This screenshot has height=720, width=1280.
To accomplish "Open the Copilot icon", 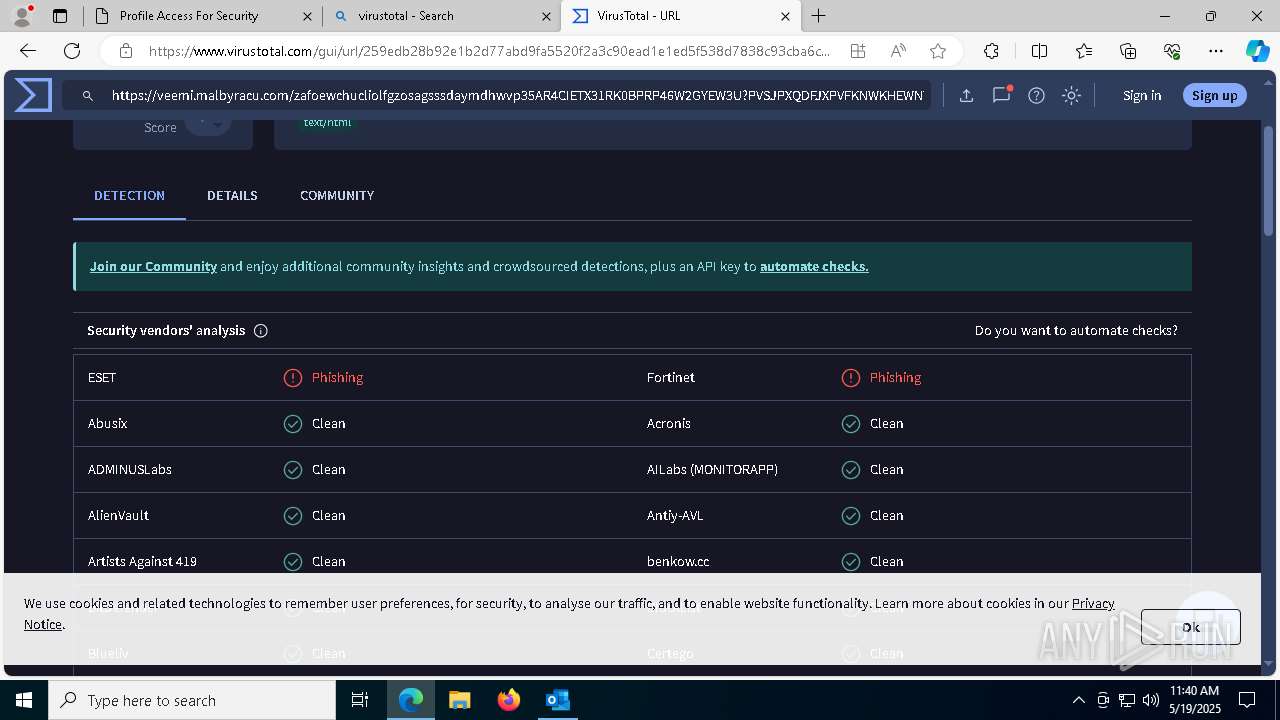I will click(x=1257, y=51).
